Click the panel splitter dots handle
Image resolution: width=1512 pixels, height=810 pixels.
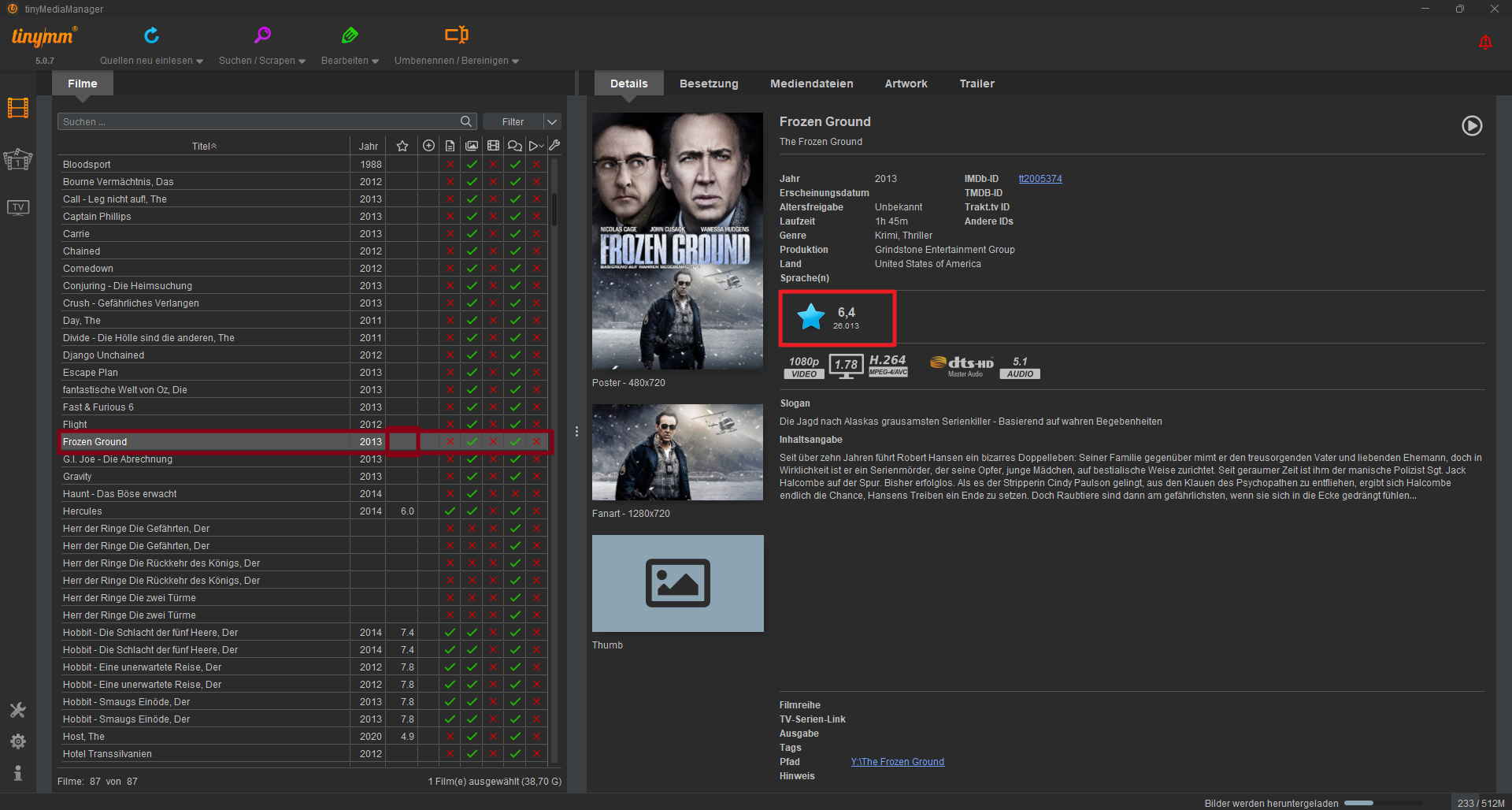576,432
